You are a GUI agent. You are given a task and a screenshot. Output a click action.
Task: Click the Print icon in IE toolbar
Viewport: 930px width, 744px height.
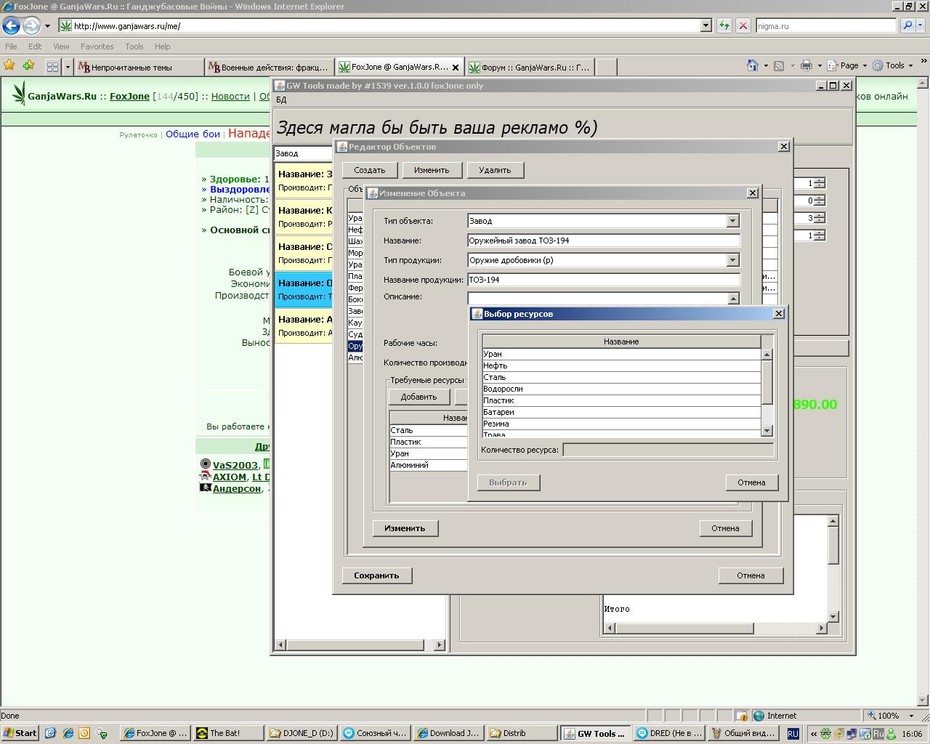806,65
